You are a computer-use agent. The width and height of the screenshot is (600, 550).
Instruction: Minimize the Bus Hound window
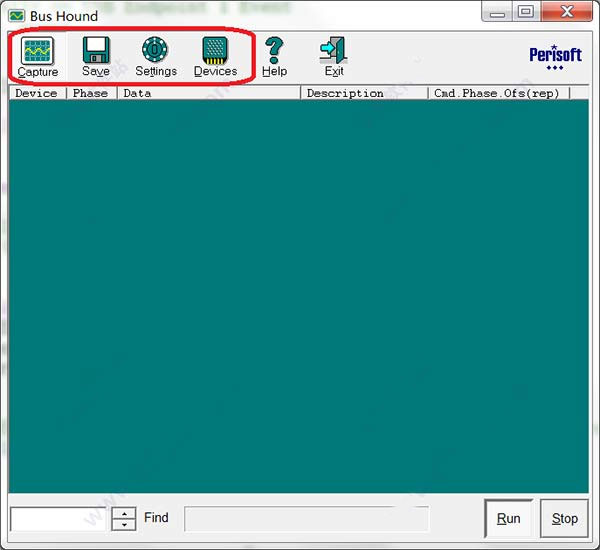click(x=497, y=11)
